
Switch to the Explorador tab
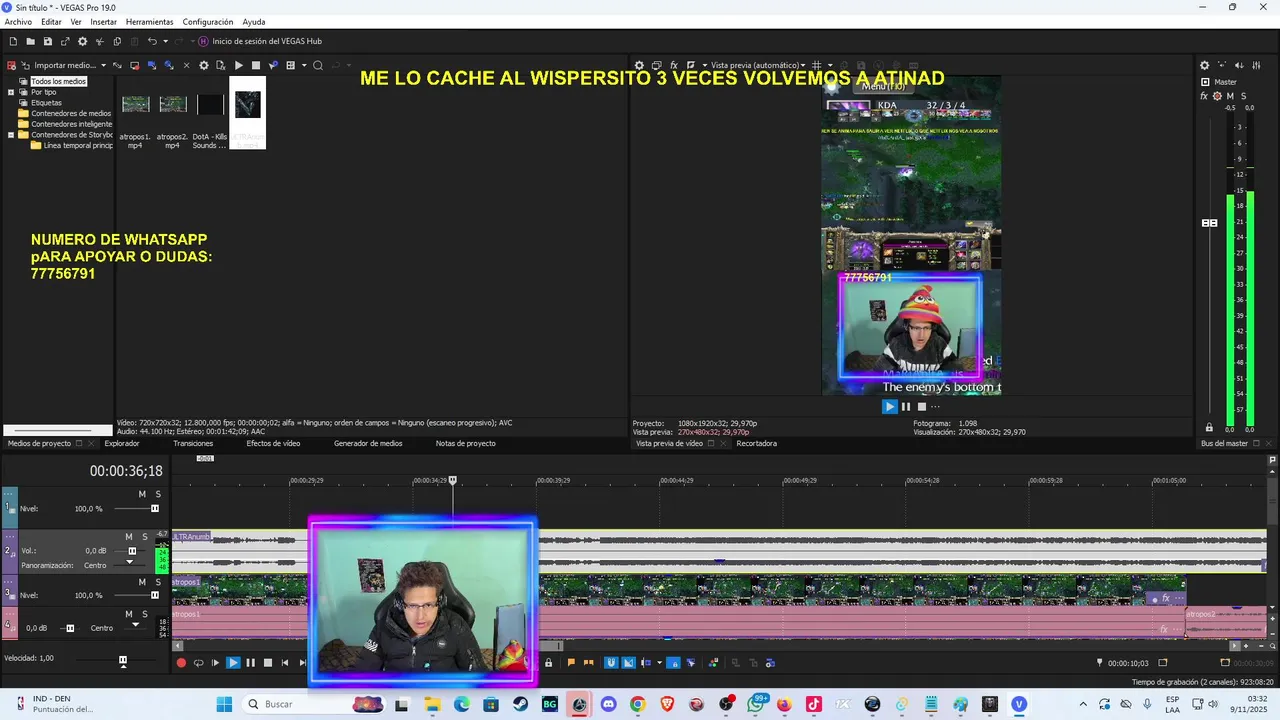click(122, 443)
